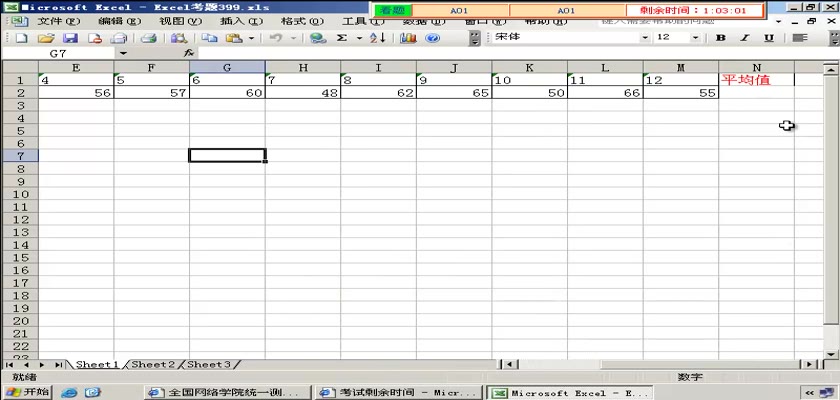Screen dimensions: 840x400
Task: Switch to the Sheet3 tab
Action: click(209, 365)
